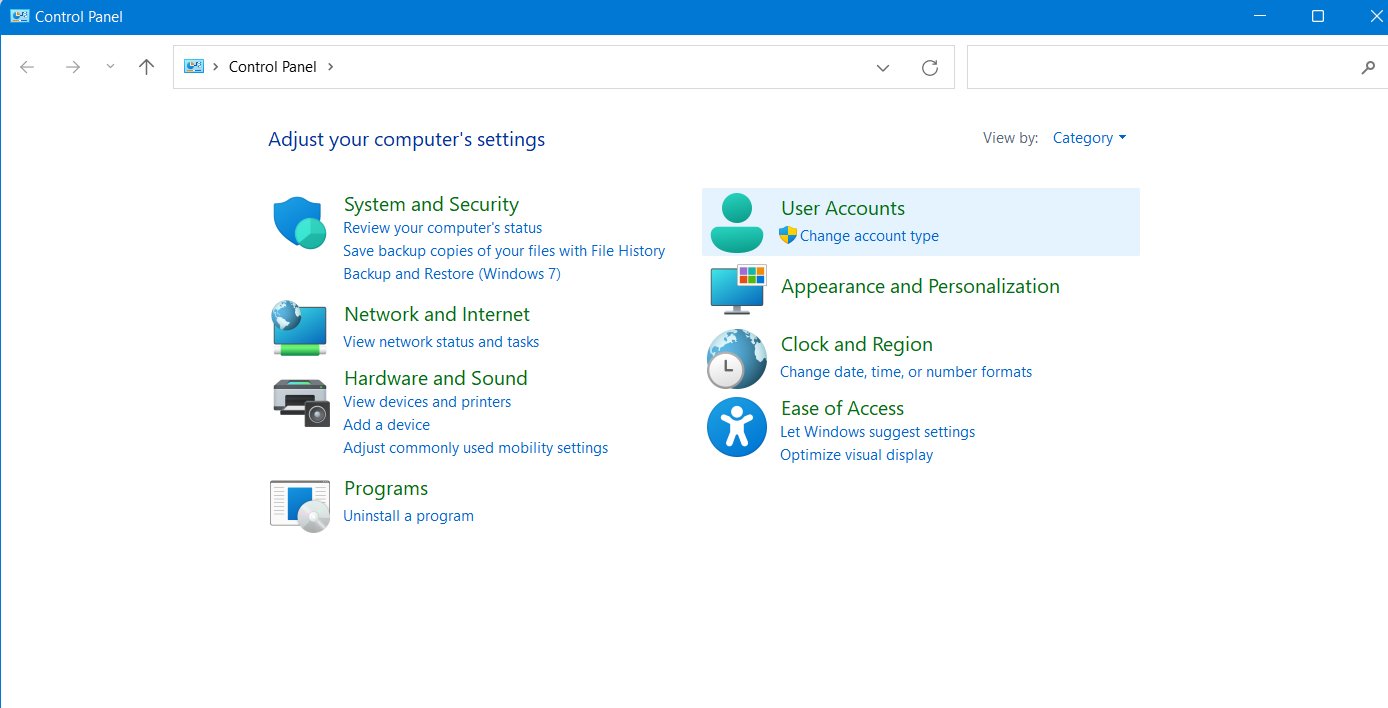Click the Appearance and Personalization icon
1388x708 pixels.
click(737, 289)
